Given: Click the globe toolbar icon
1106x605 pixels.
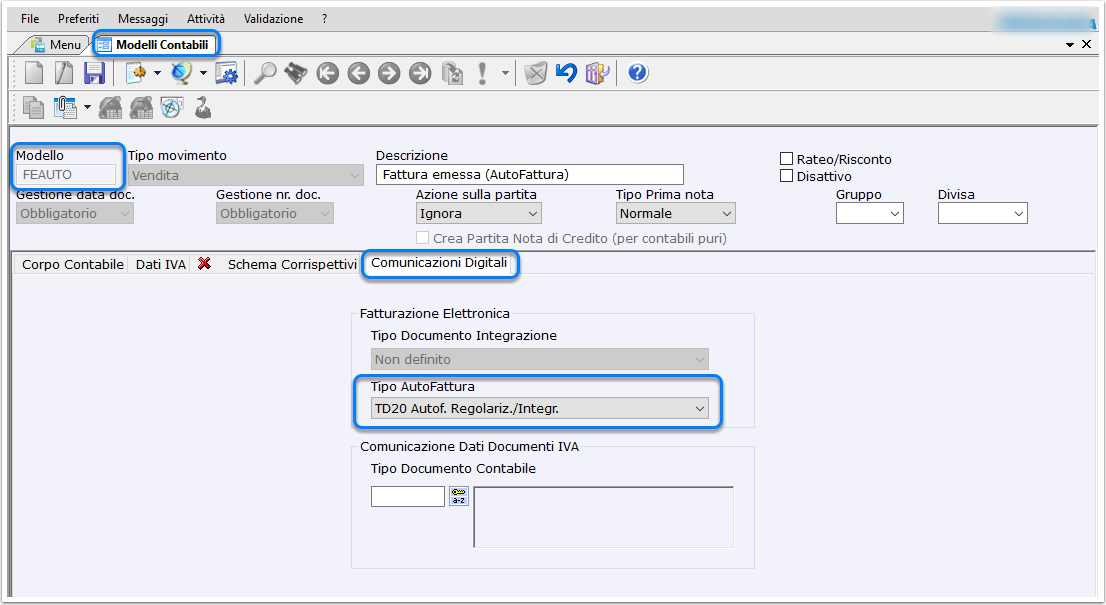Looking at the screenshot, I should point(181,73).
